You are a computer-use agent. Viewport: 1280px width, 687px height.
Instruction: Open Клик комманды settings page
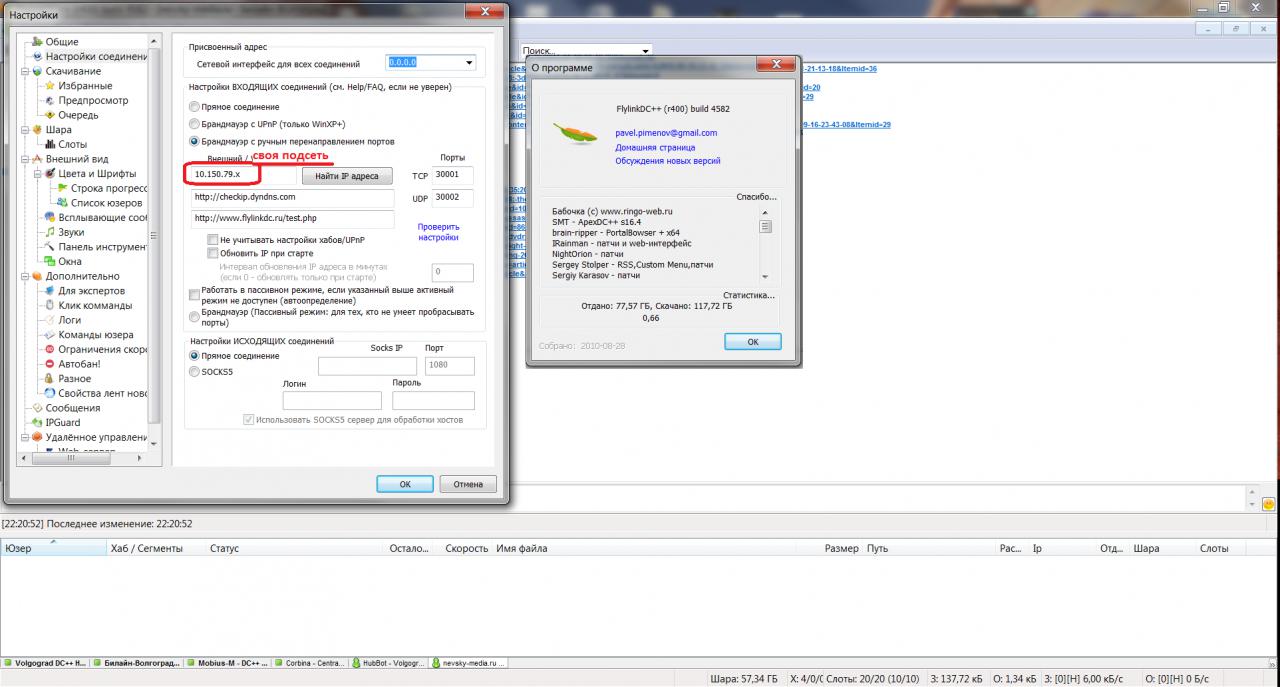94,305
